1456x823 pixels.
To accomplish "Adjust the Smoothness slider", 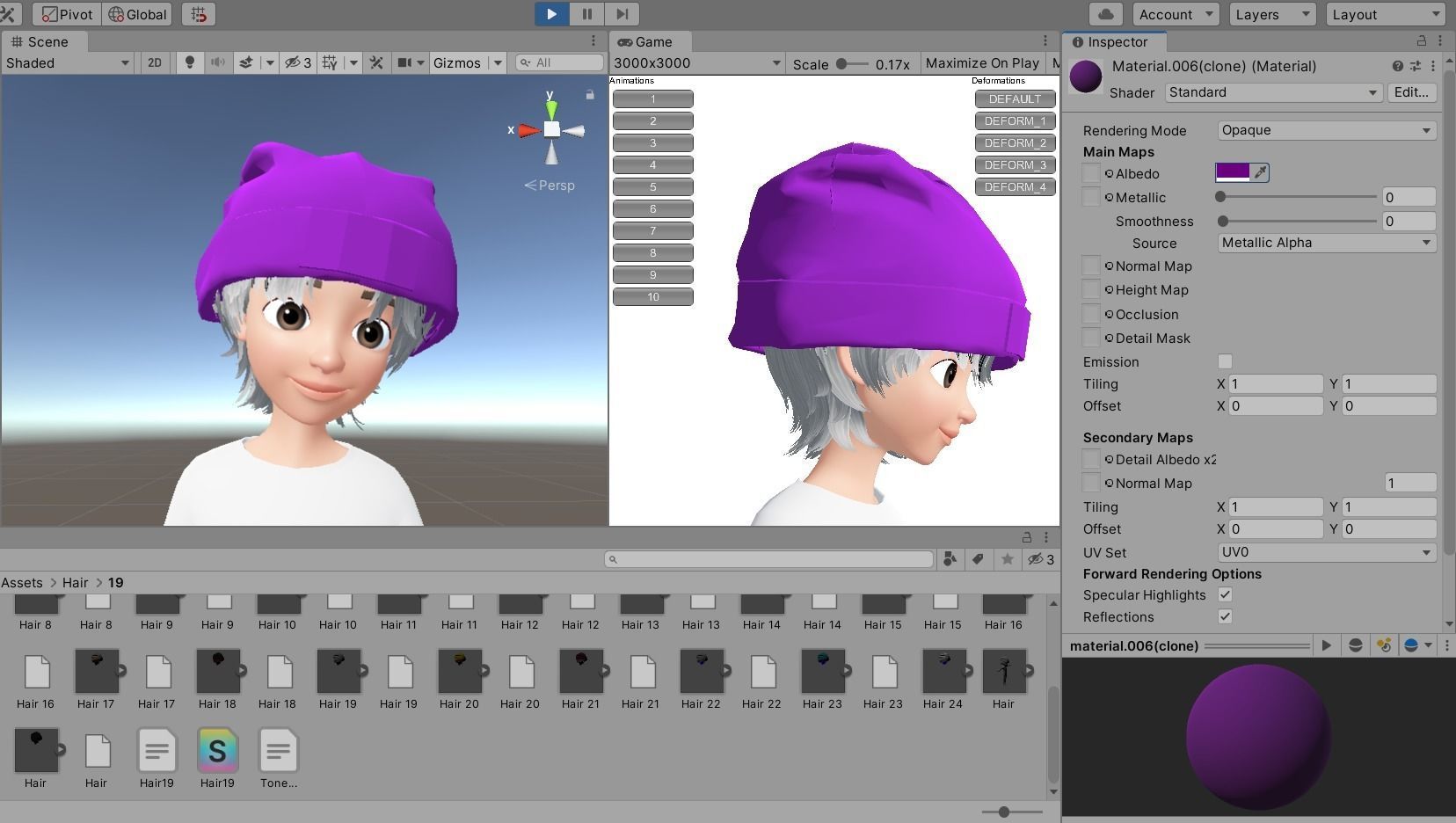I will point(1297,221).
